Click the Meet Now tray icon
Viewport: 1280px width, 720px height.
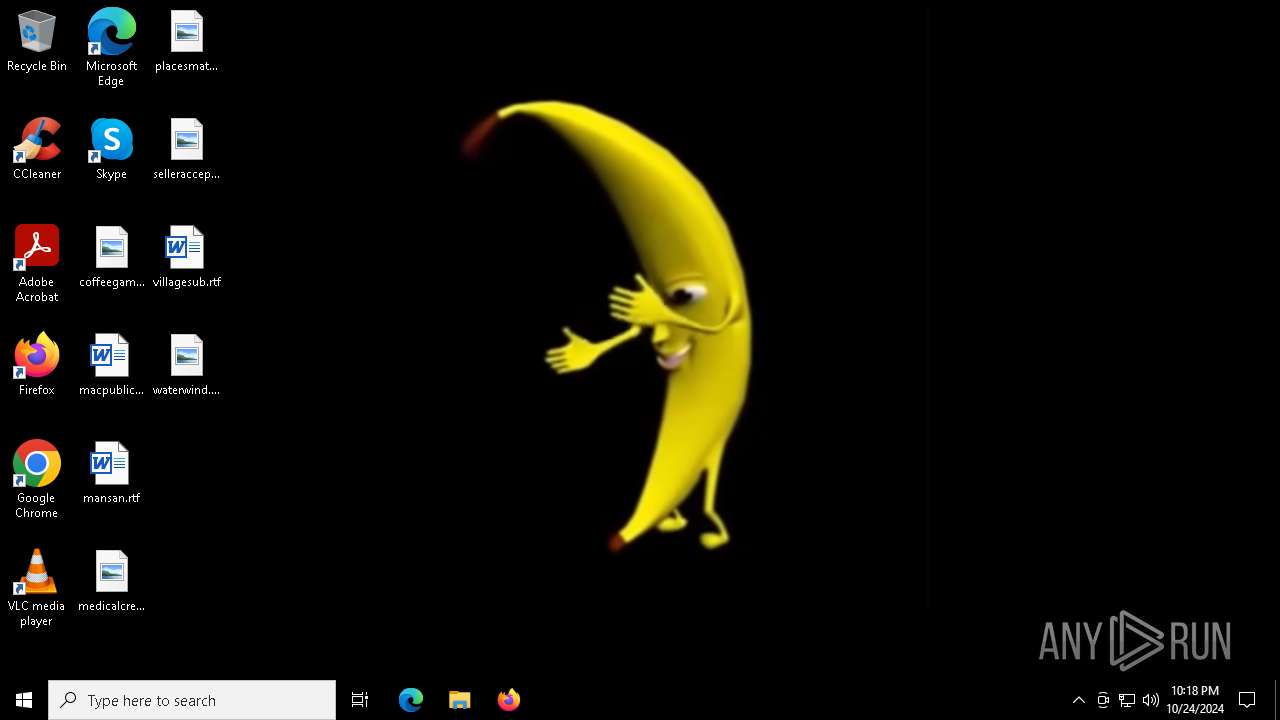[x=1103, y=700]
